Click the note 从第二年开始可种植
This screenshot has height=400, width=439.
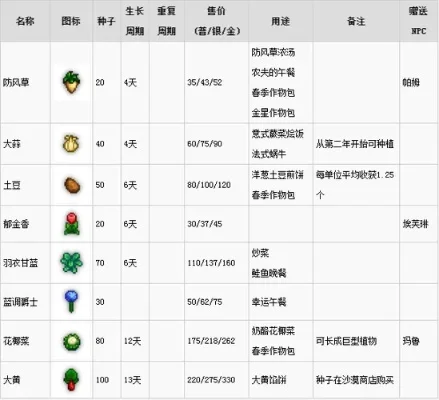coord(355,144)
